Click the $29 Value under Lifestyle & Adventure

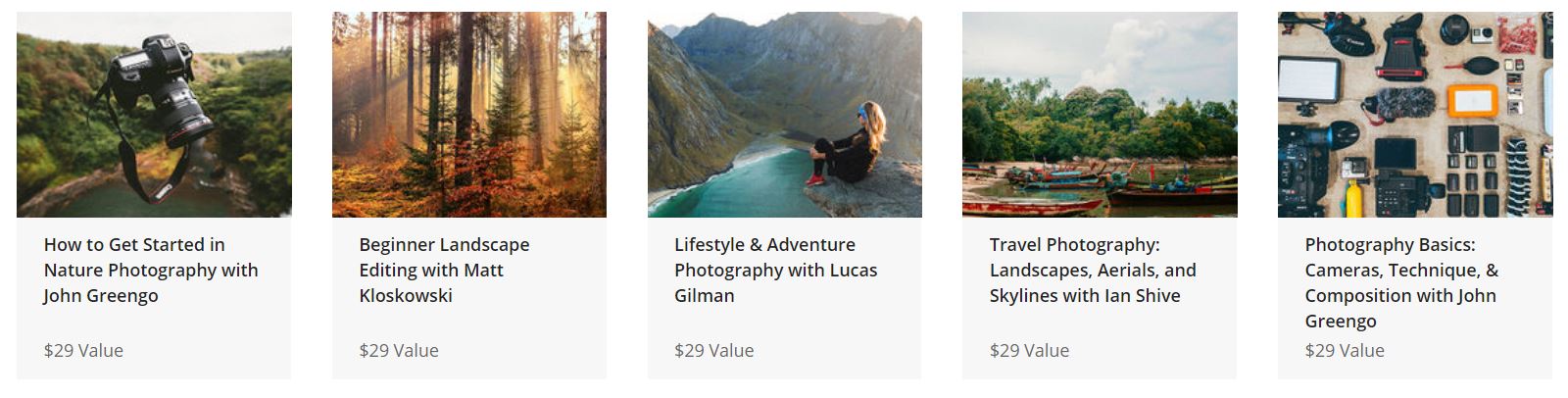[713, 350]
